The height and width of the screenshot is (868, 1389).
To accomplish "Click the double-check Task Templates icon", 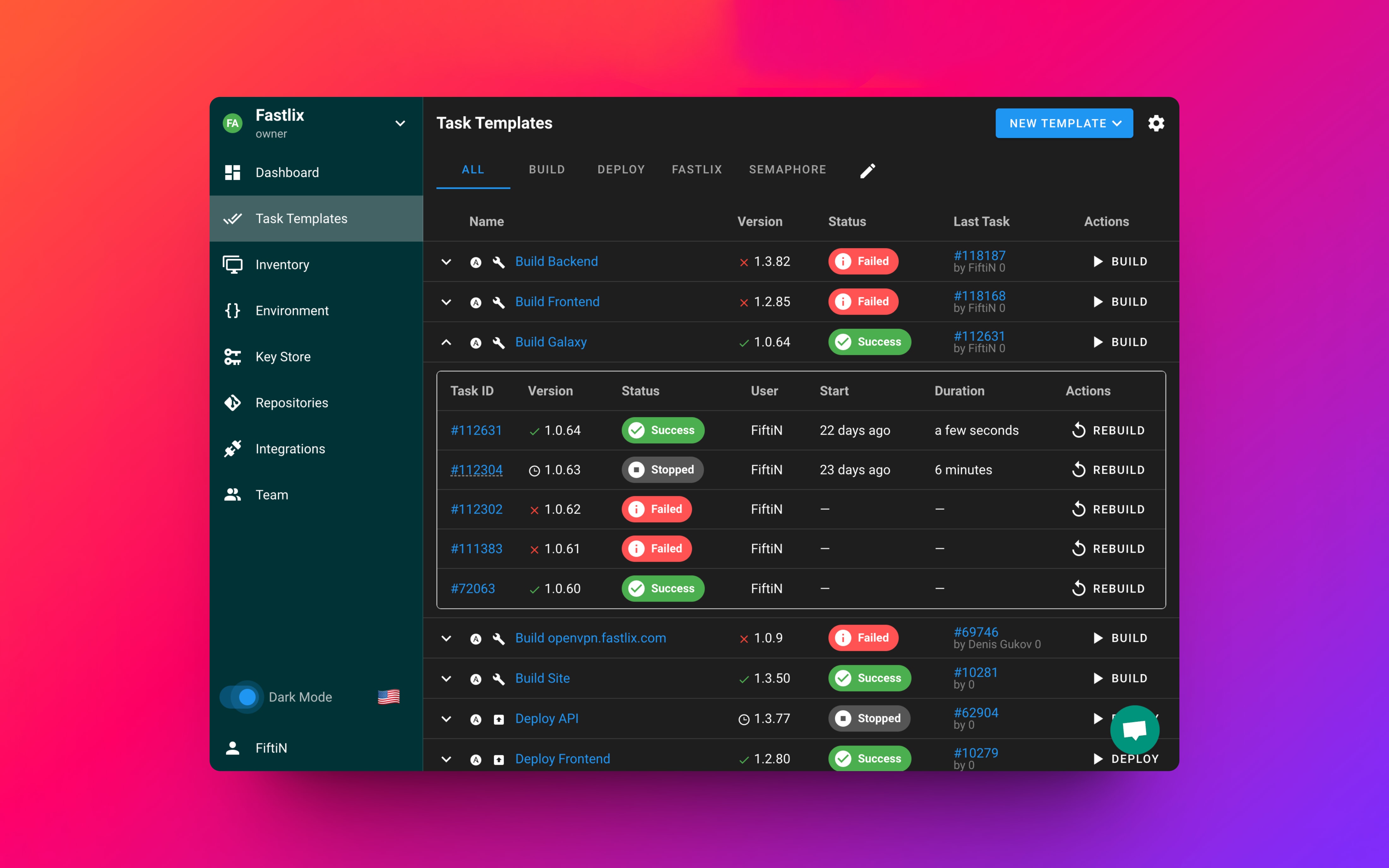I will click(232, 219).
